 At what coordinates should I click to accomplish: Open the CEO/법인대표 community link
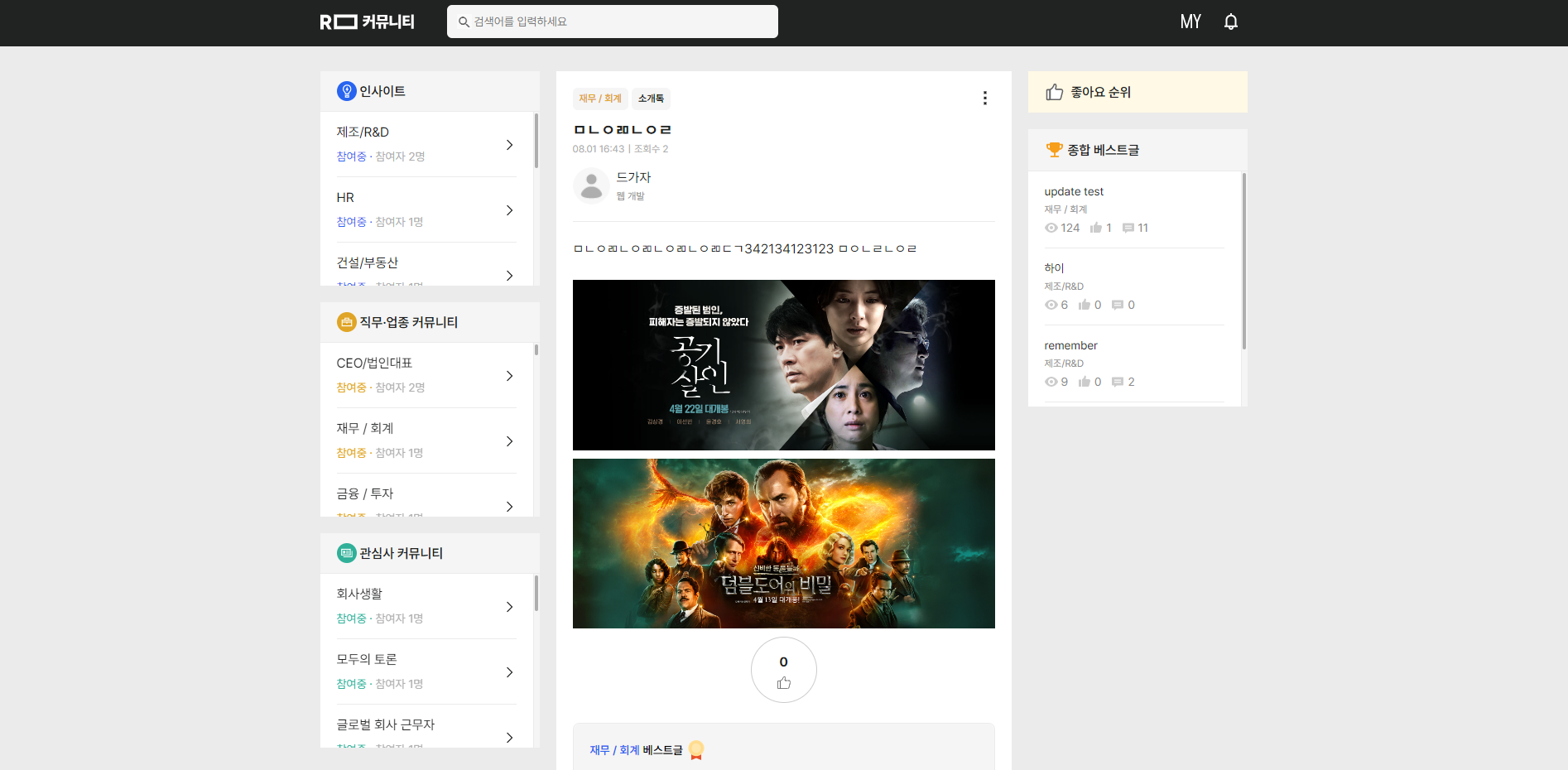click(374, 363)
